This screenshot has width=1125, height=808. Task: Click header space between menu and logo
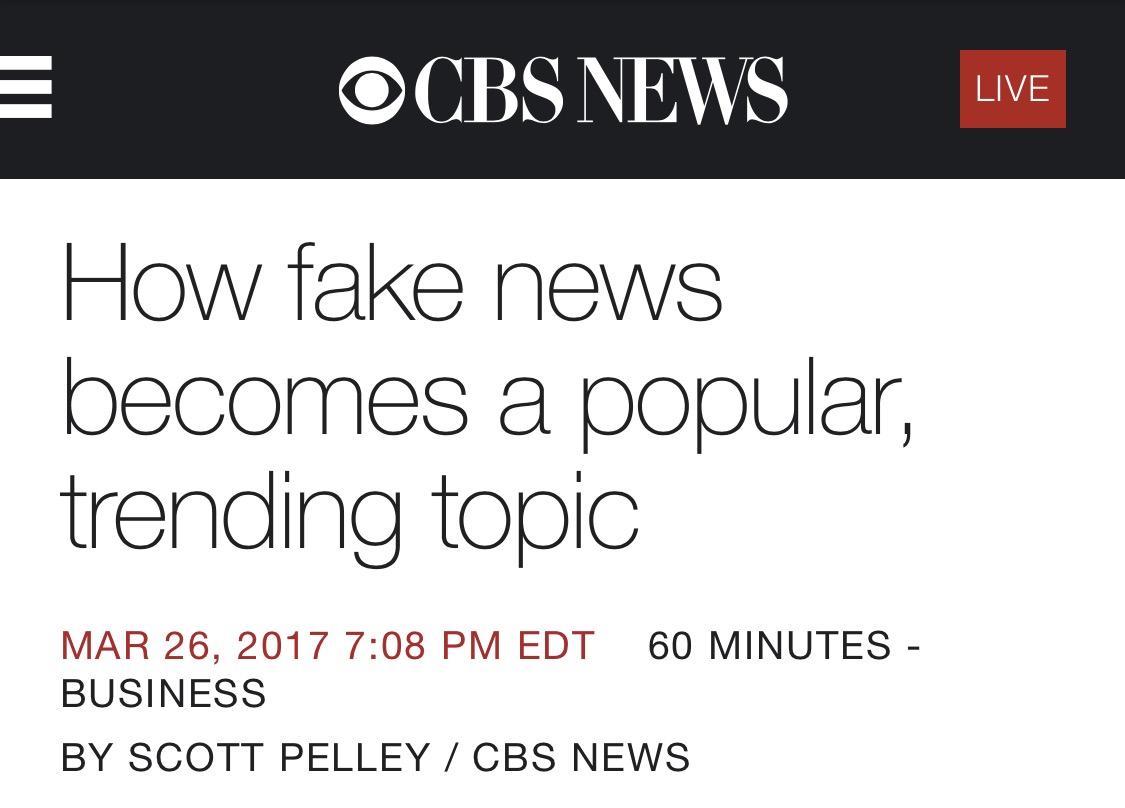coord(195,90)
